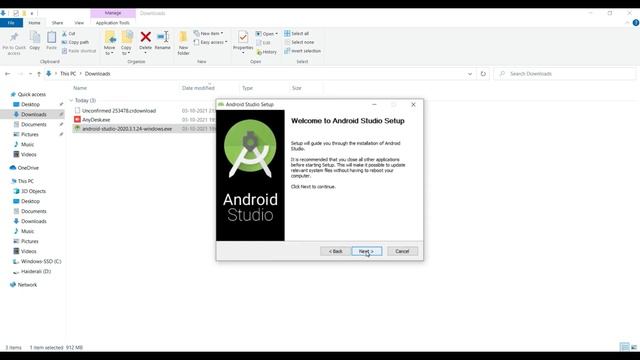This screenshot has height=360, width=640.
Task: Switch to details view icon in status bar
Action: point(624,347)
